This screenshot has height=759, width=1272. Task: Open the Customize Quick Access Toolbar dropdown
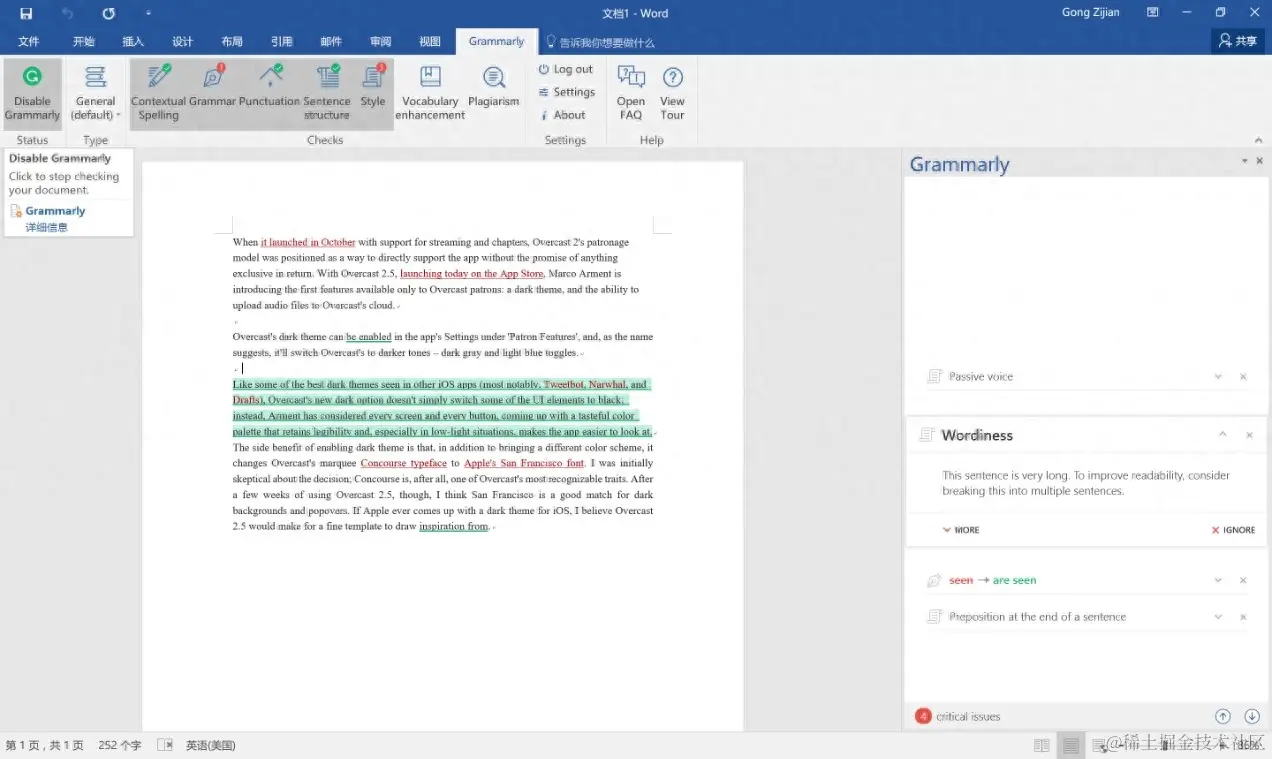[149, 13]
